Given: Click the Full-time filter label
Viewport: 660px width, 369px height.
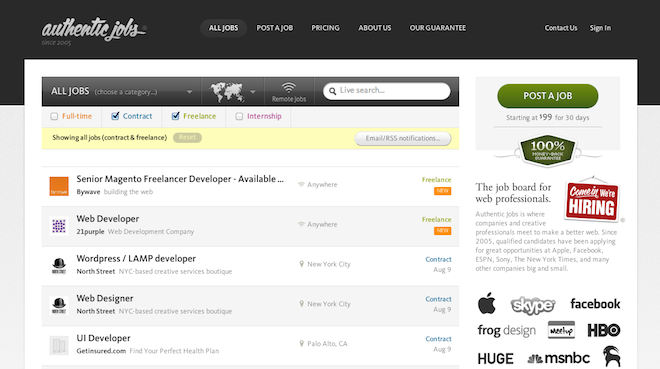Looking at the screenshot, I should coord(77,116).
